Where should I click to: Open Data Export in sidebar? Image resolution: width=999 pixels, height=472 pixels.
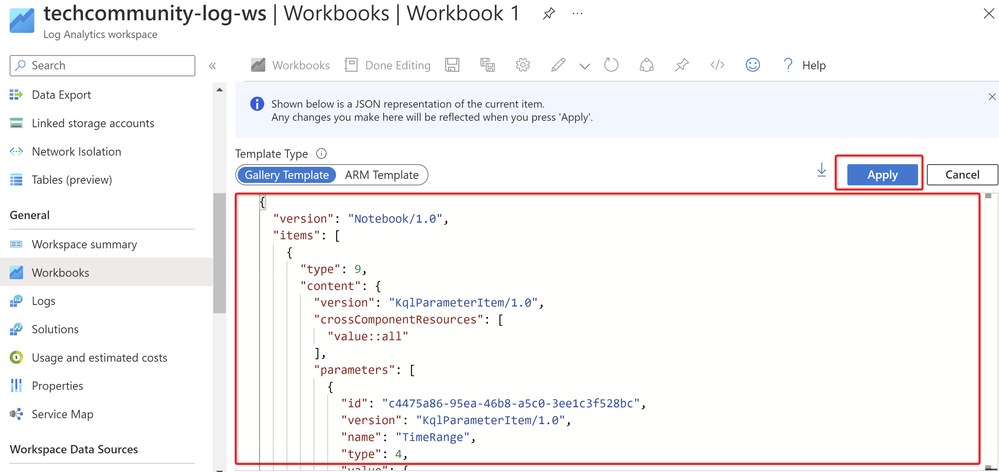click(61, 95)
